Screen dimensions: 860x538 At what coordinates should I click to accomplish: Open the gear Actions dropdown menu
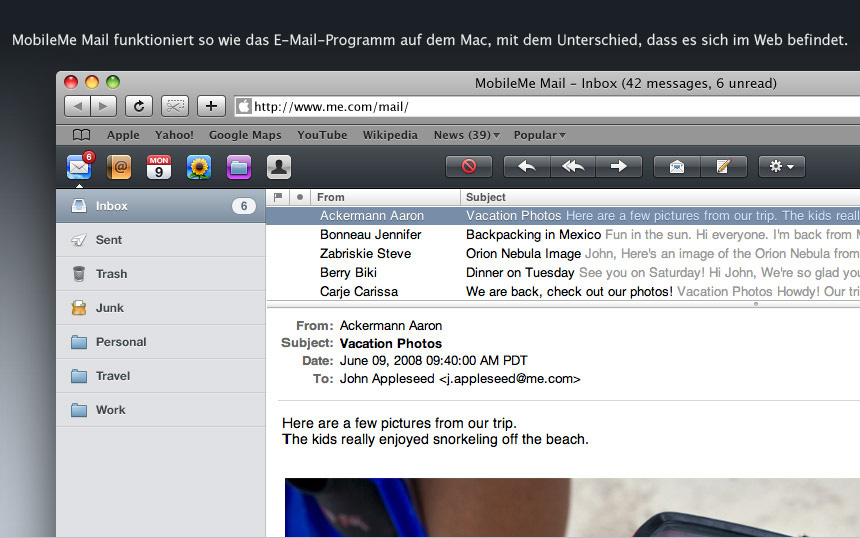pyautogui.click(x=782, y=166)
